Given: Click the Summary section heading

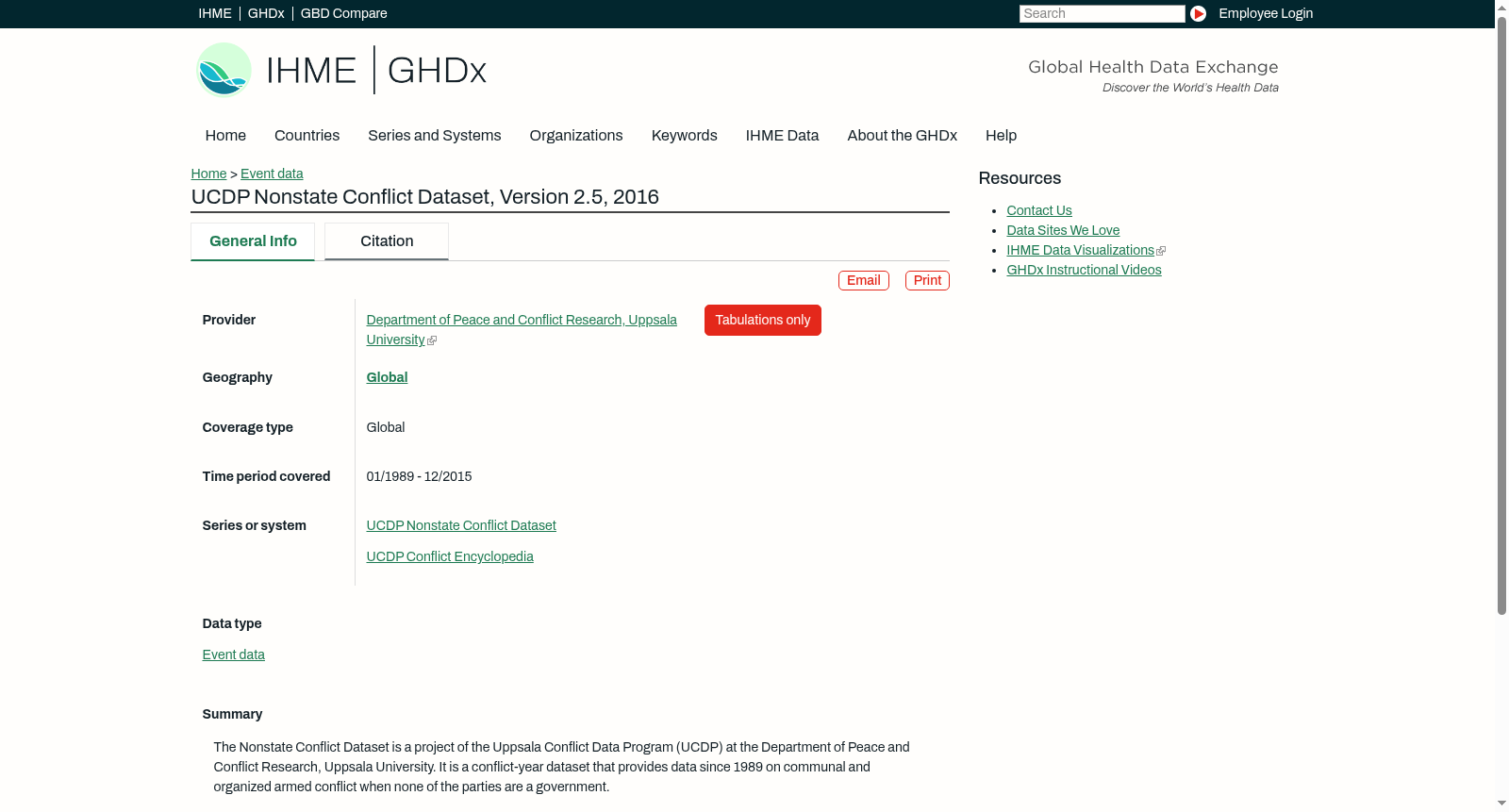Looking at the screenshot, I should pyautogui.click(x=232, y=714).
